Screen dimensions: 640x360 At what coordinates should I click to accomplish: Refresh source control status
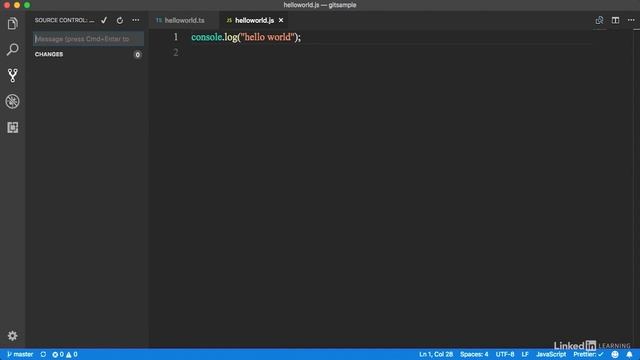point(120,20)
